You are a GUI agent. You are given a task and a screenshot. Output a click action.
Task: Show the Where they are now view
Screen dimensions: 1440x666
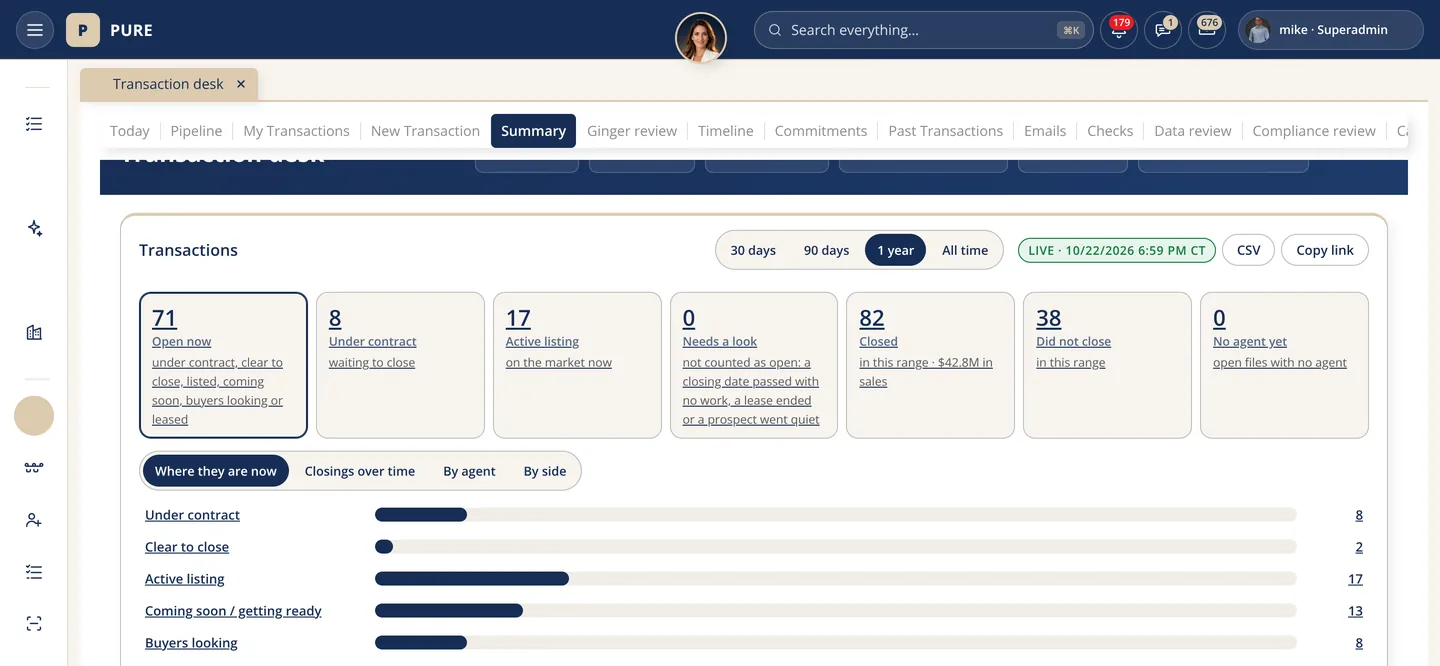point(216,471)
